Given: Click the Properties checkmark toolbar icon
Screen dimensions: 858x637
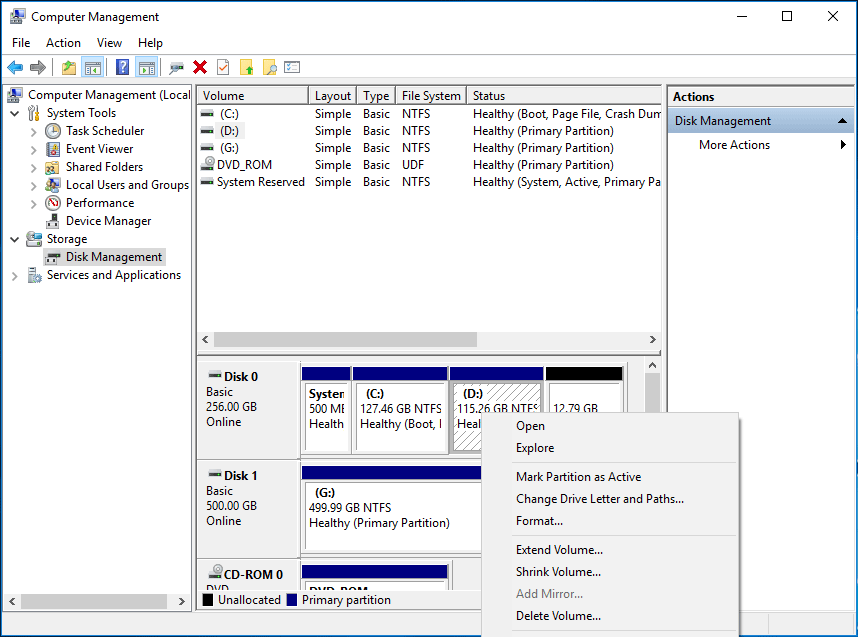Looking at the screenshot, I should pos(223,67).
